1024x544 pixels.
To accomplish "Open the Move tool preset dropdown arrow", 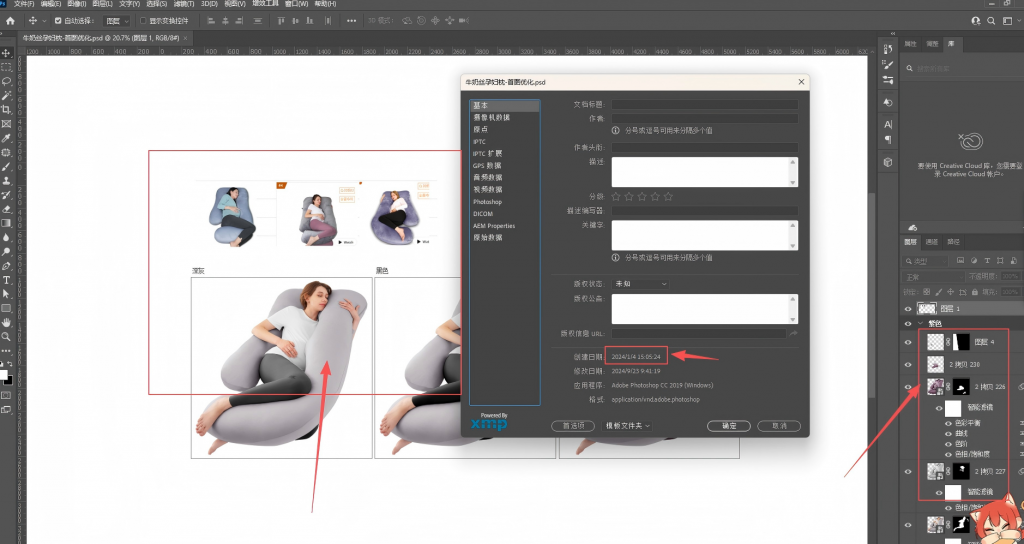I will coord(44,21).
